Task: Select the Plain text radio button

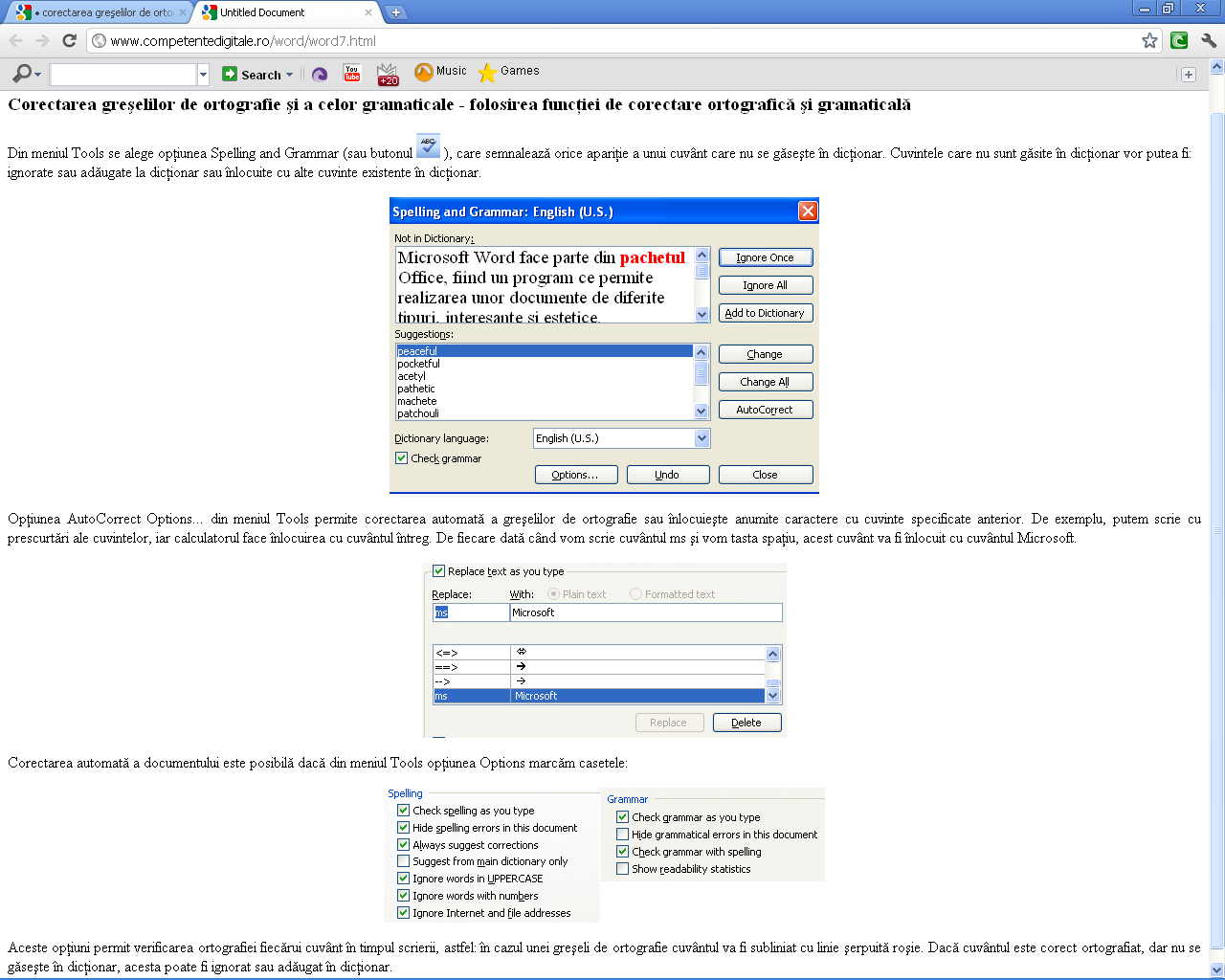Action: 553,594
